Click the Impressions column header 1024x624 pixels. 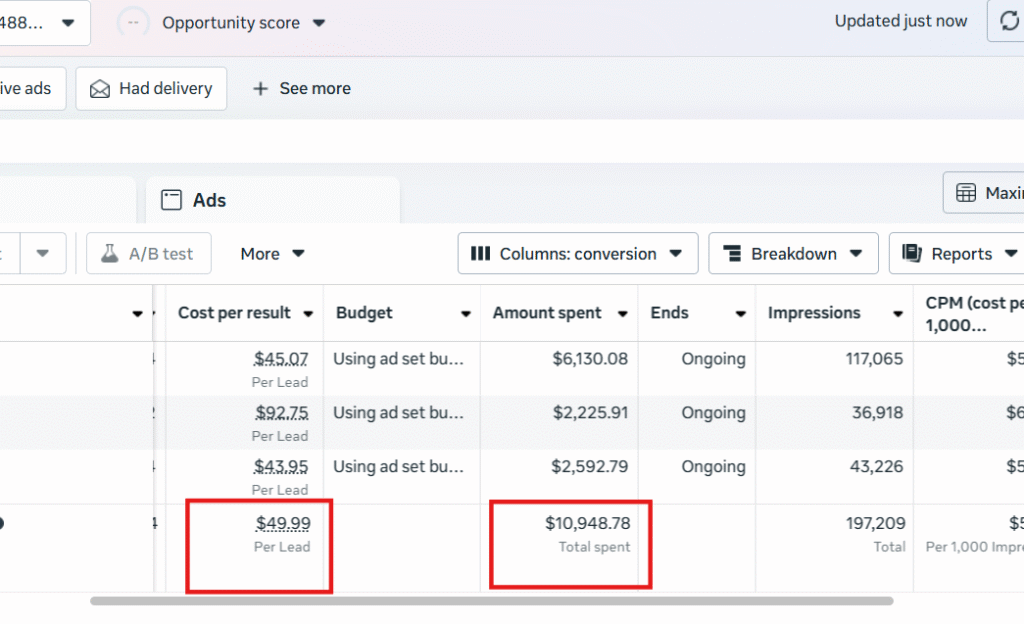click(x=814, y=313)
